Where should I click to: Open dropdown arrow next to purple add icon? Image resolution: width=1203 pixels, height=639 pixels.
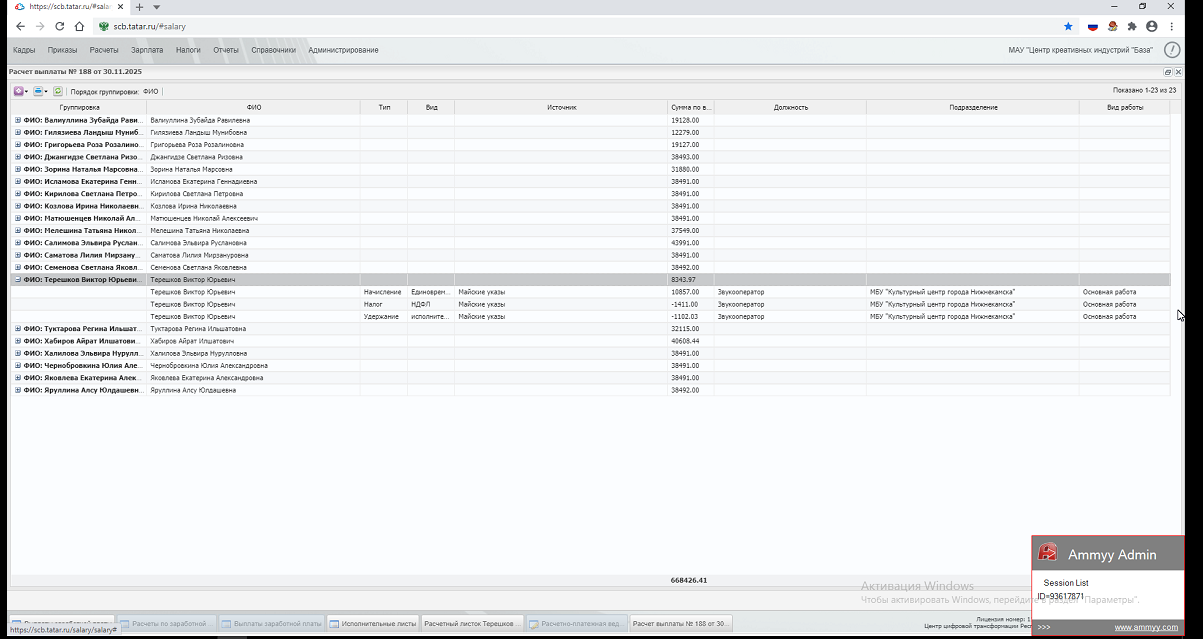(x=26, y=92)
